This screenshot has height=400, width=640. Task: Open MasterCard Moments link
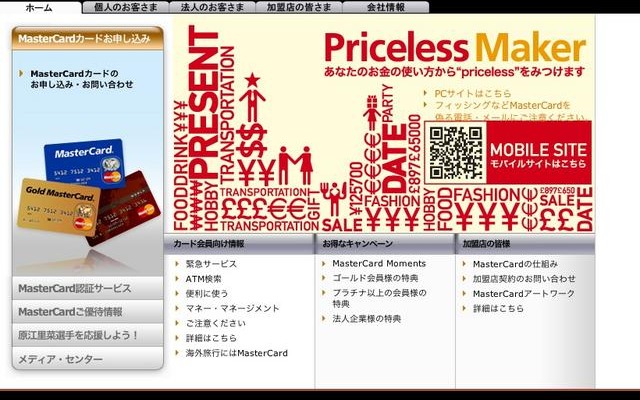(x=379, y=264)
